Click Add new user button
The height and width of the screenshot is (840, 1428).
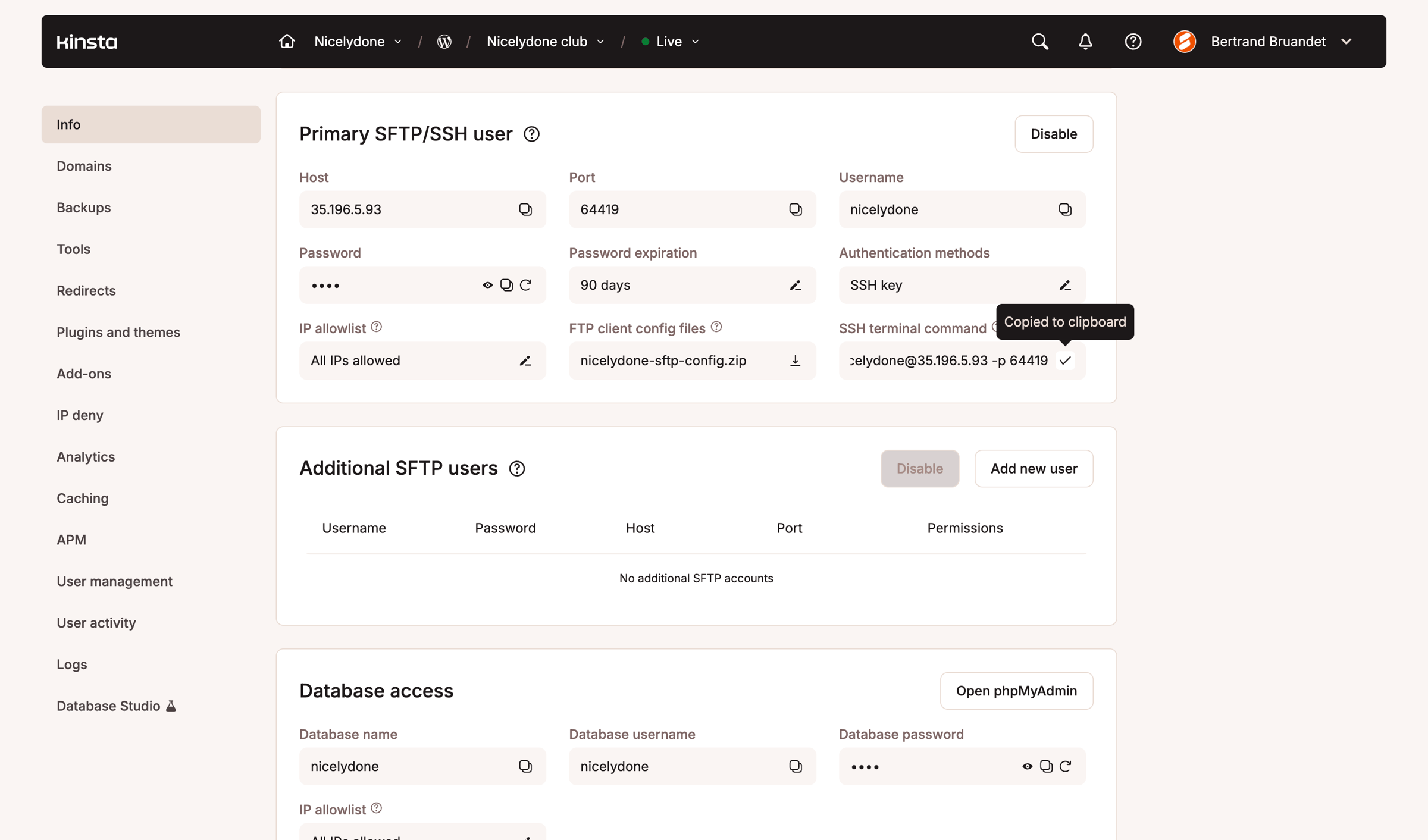coord(1034,468)
